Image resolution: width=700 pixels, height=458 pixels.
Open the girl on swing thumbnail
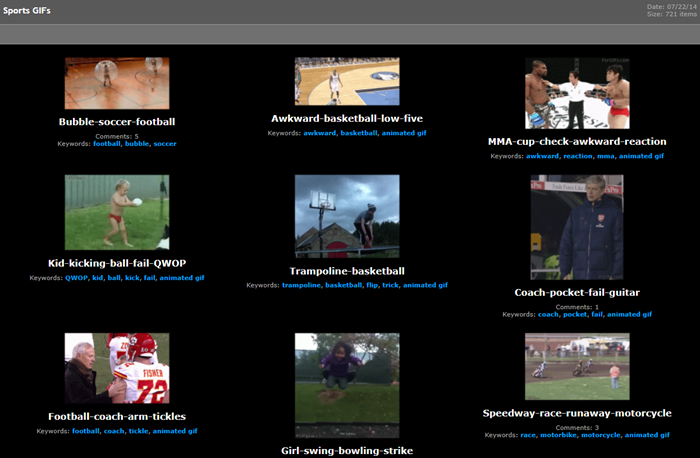click(x=347, y=384)
